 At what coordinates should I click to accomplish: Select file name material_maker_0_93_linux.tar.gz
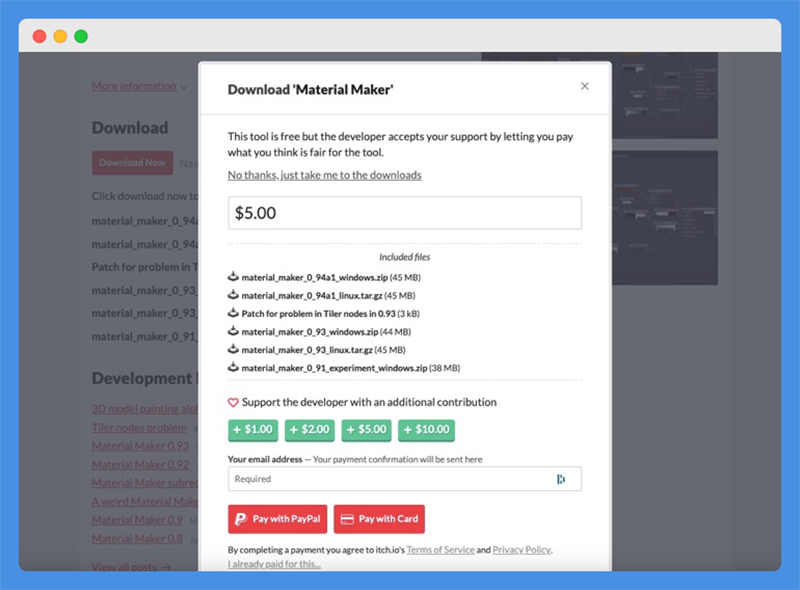(x=307, y=350)
